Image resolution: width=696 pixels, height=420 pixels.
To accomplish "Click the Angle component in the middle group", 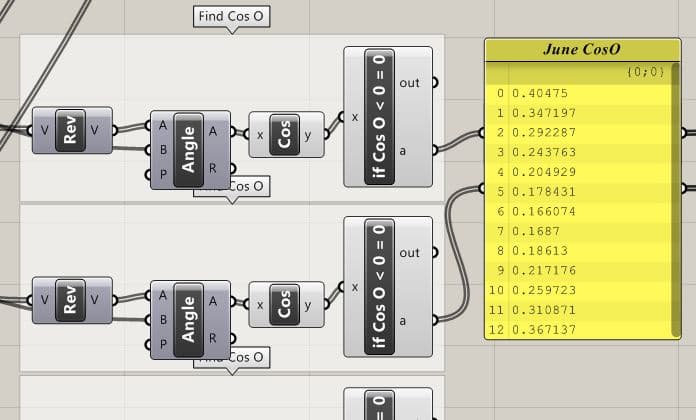I will pos(189,318).
